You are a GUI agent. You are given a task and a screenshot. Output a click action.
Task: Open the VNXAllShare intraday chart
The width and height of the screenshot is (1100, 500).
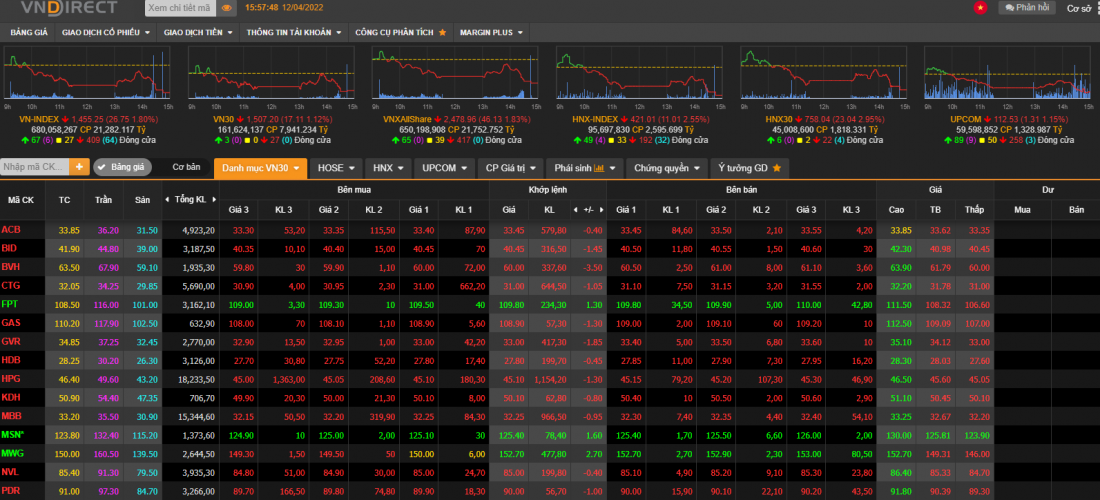point(455,73)
